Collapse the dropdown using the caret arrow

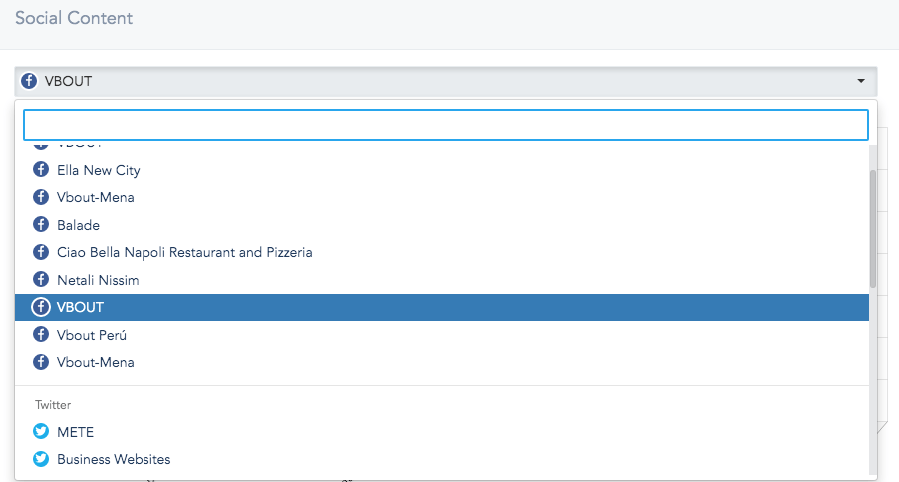(861, 81)
